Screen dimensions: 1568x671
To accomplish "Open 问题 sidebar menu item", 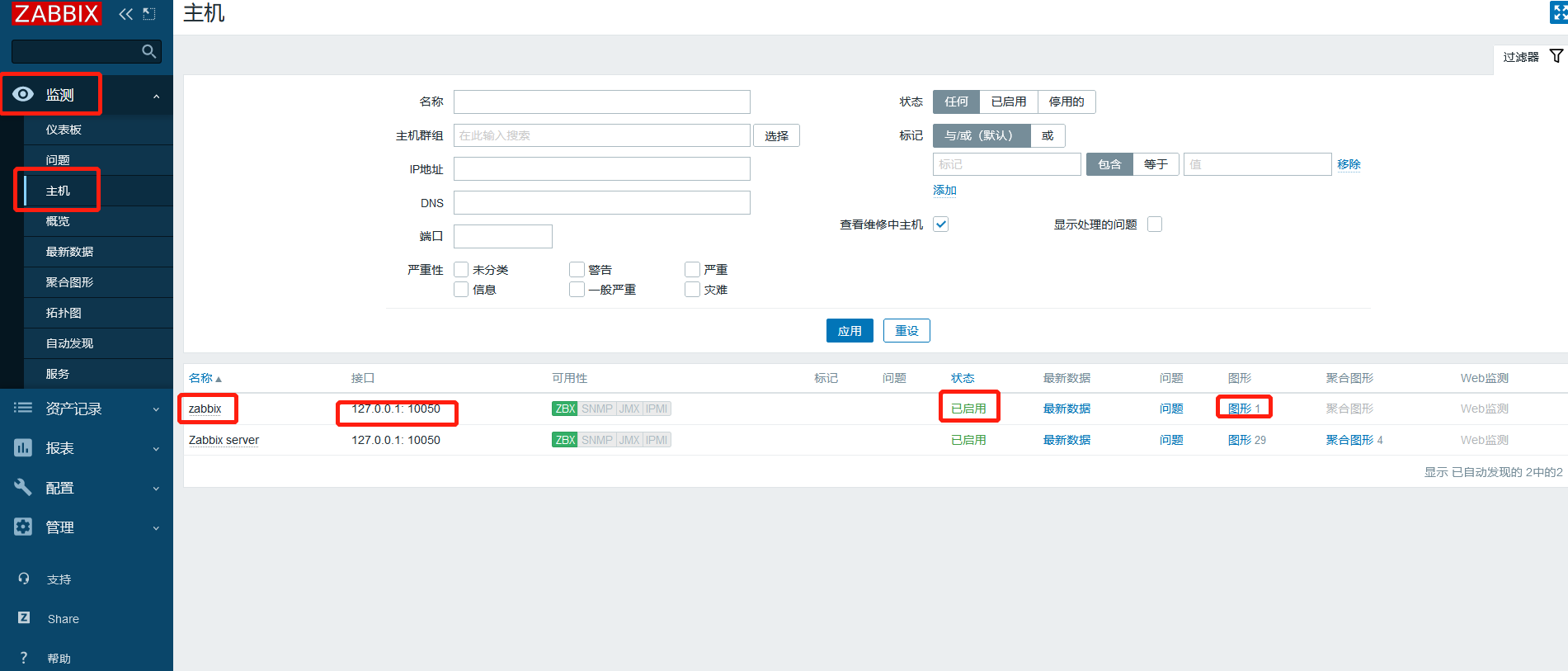I will pyautogui.click(x=98, y=160).
